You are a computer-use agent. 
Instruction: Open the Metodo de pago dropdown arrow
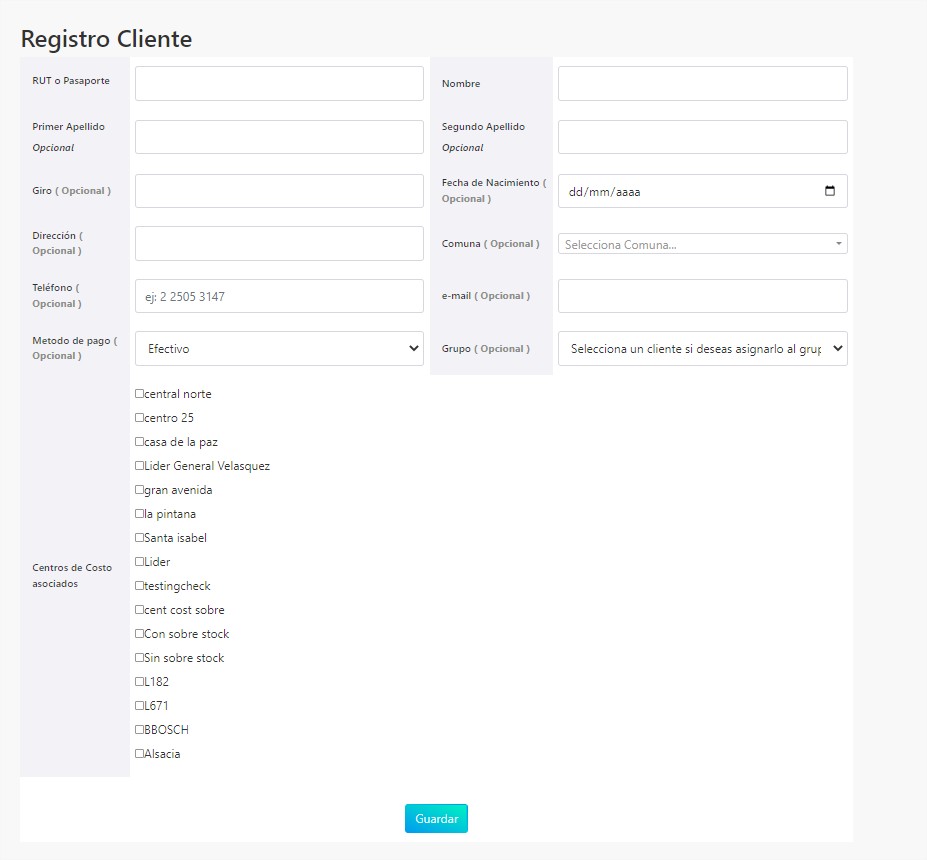414,349
